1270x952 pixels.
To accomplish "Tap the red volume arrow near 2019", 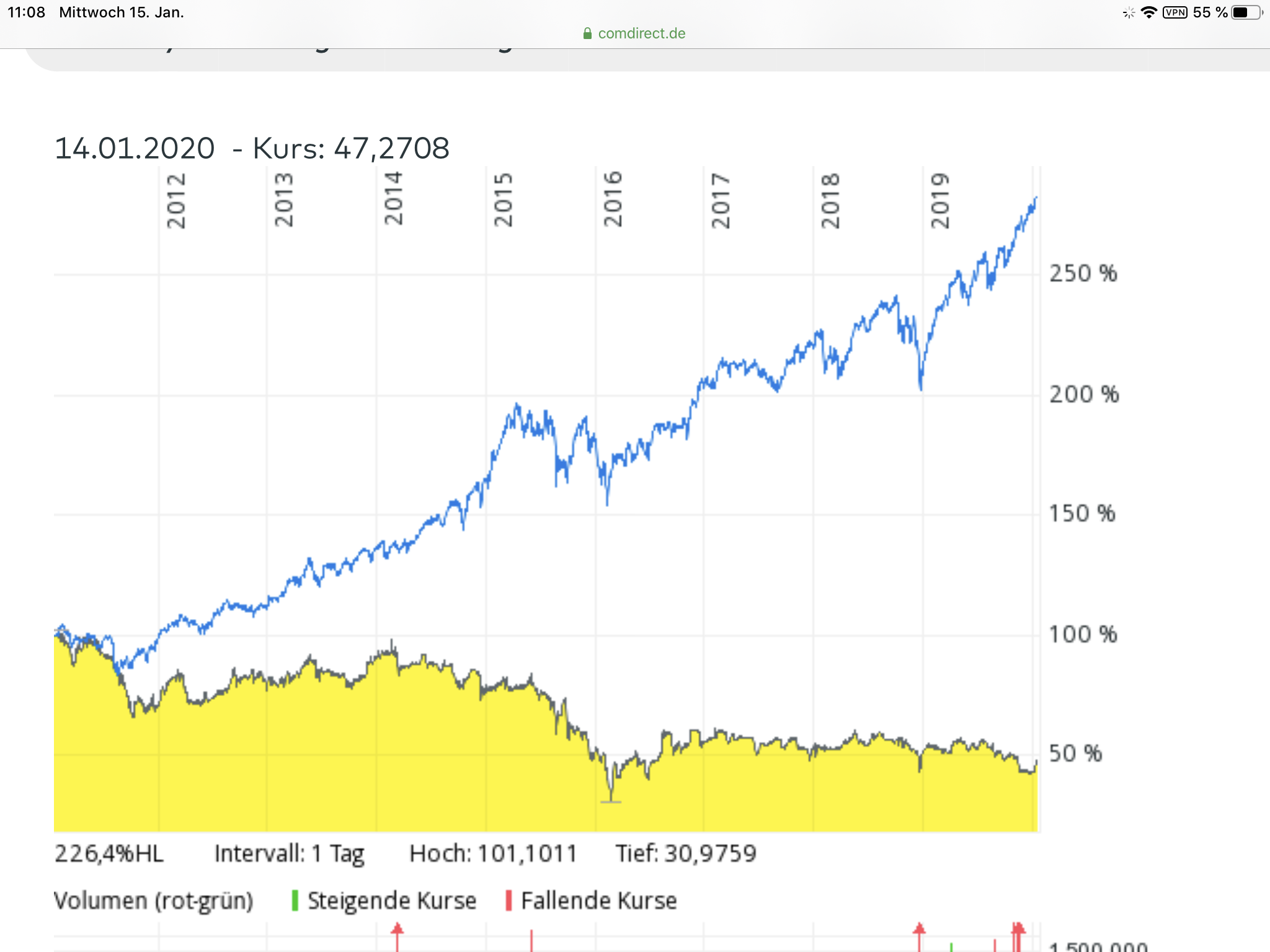I will (919, 930).
